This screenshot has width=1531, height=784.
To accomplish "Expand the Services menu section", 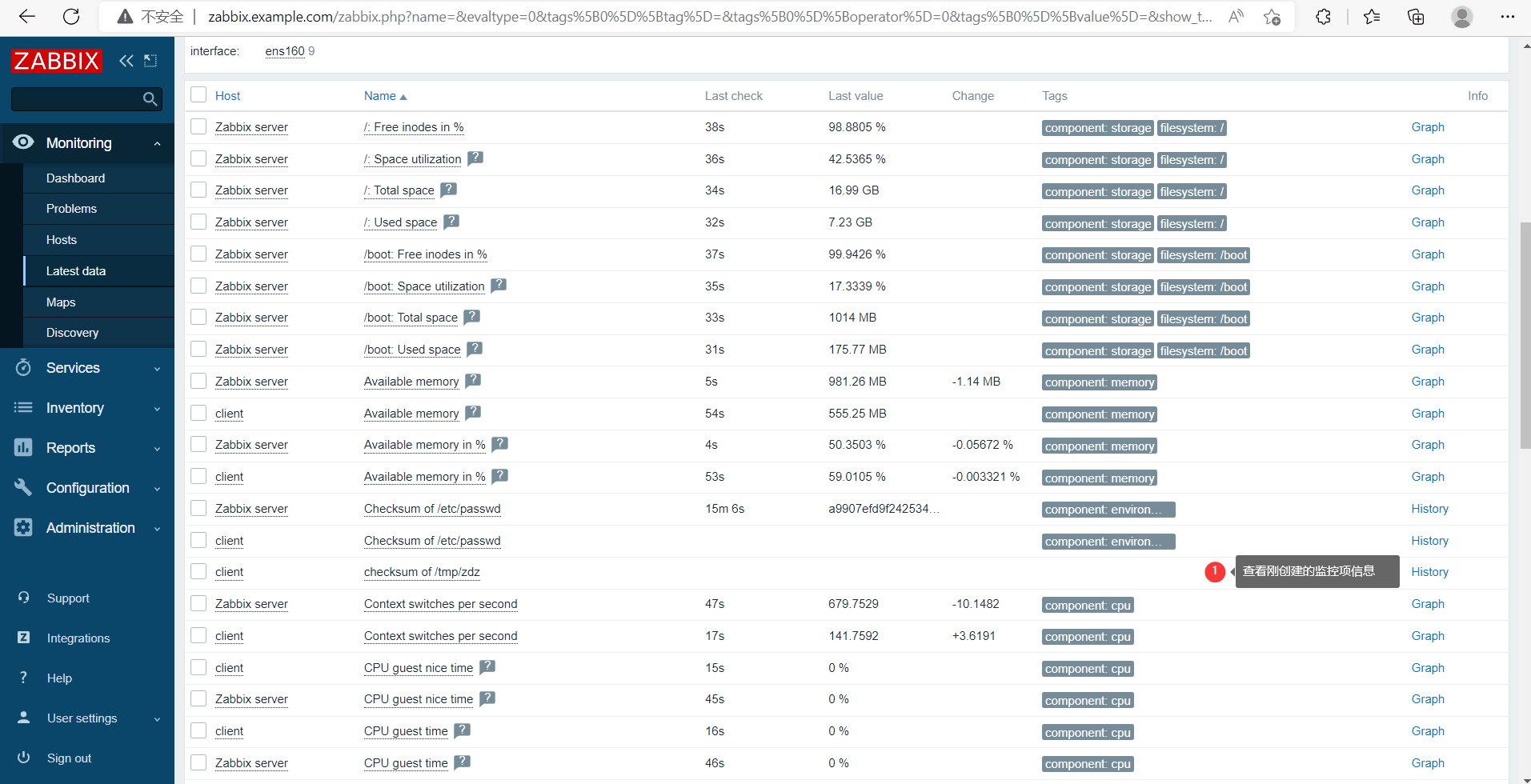I will point(87,368).
